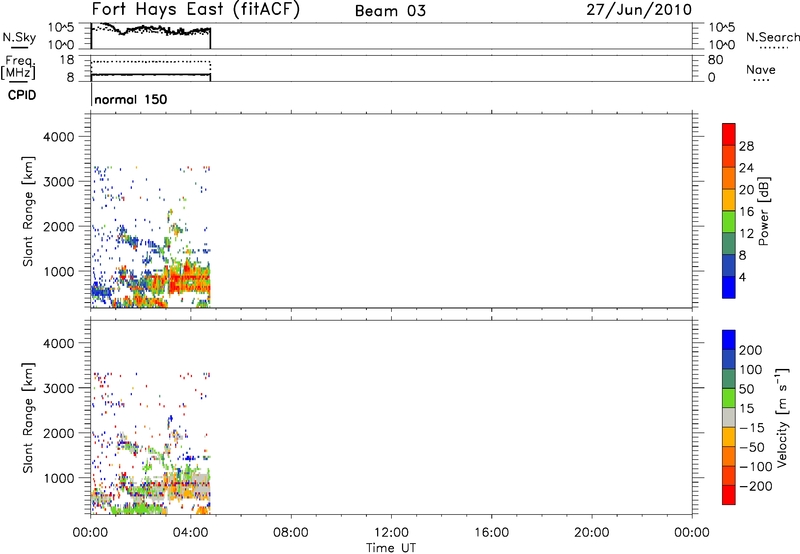Click the gray −15 to 15 velocity swatch
This screenshot has width=800, height=554.
point(729,417)
